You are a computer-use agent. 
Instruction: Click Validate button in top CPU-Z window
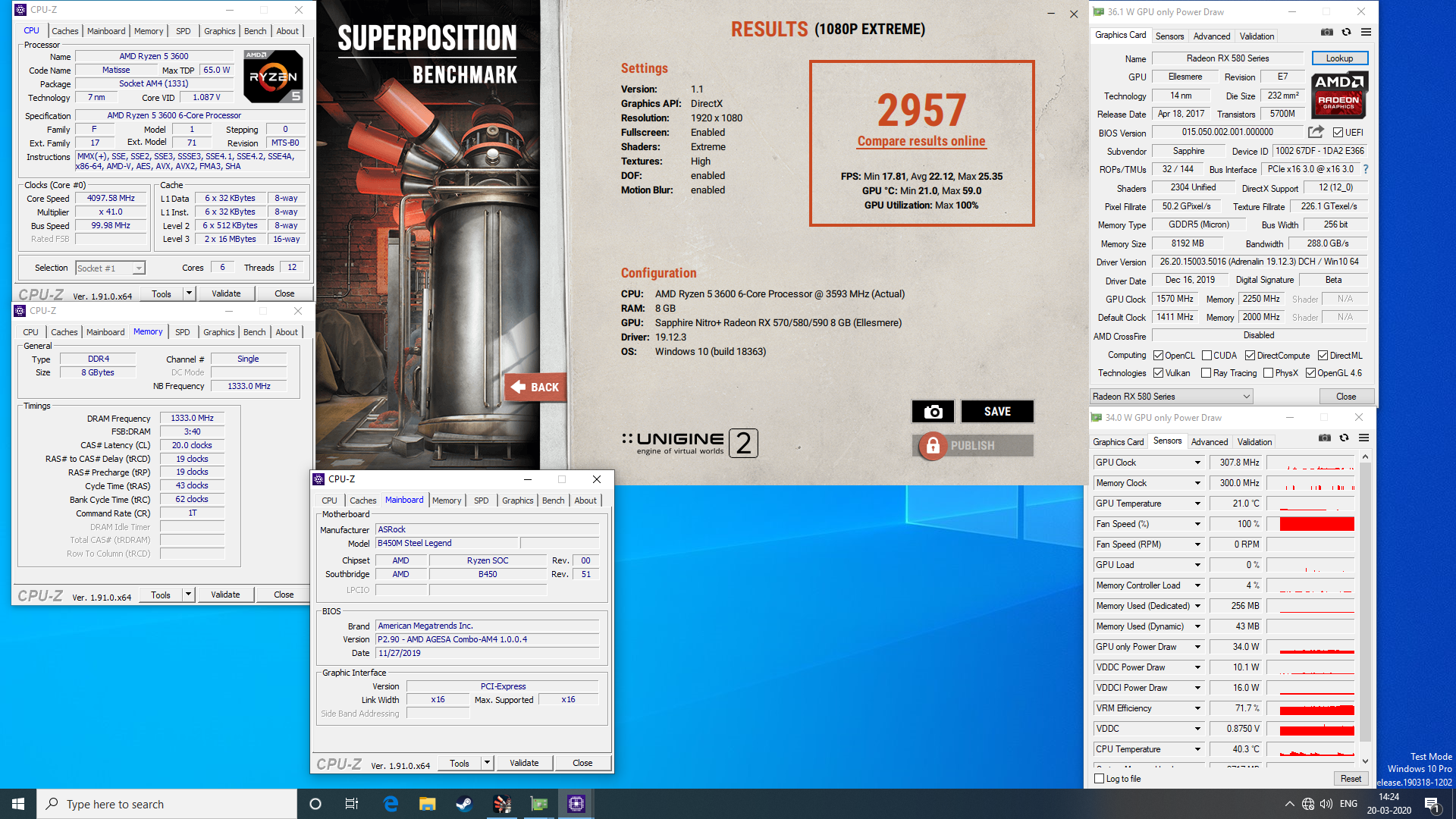(226, 293)
